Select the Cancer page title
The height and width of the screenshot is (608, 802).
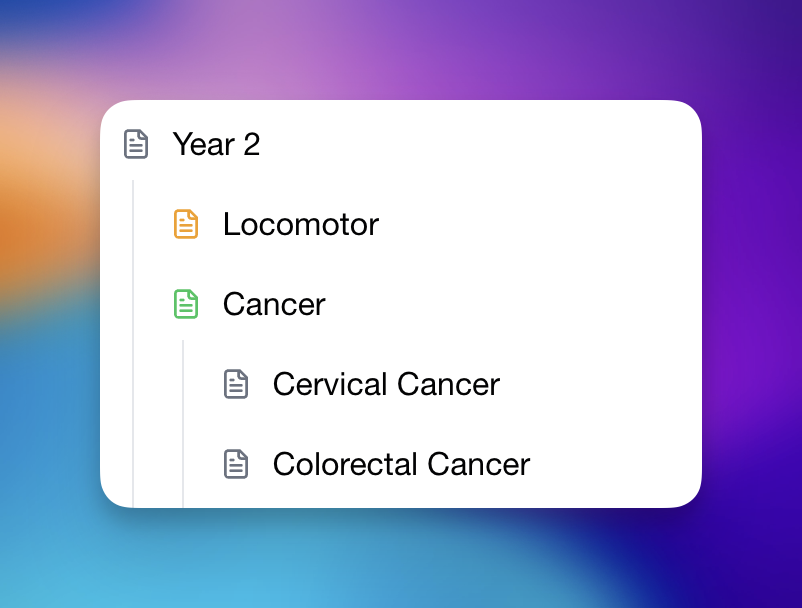[274, 304]
